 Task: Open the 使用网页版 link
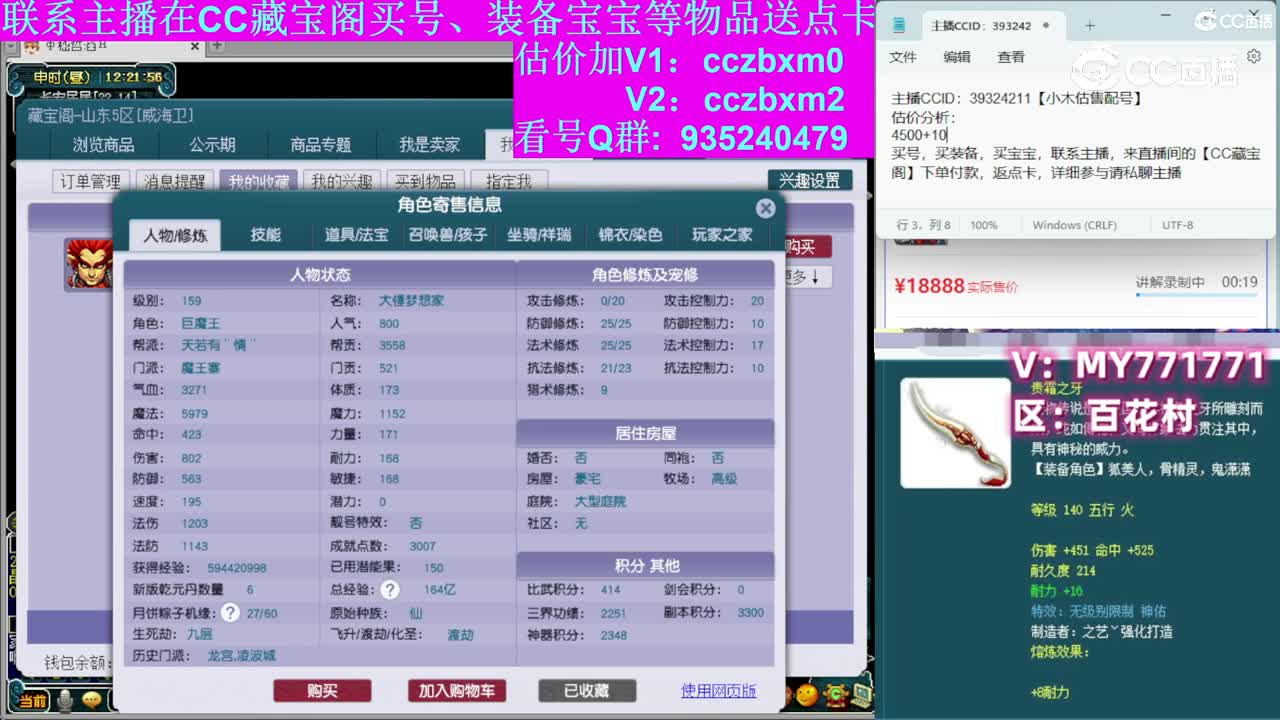click(718, 690)
